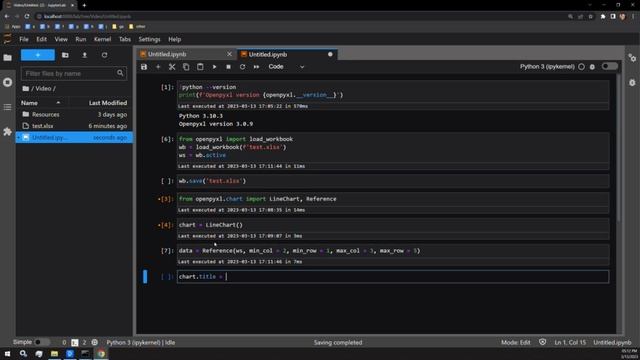
Task: Click the kernel status circle indicator
Action: 581,67
